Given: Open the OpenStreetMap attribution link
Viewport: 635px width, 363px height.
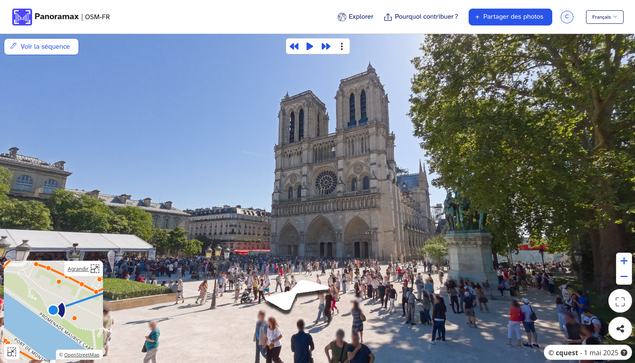Looking at the screenshot, I should (x=81, y=355).
